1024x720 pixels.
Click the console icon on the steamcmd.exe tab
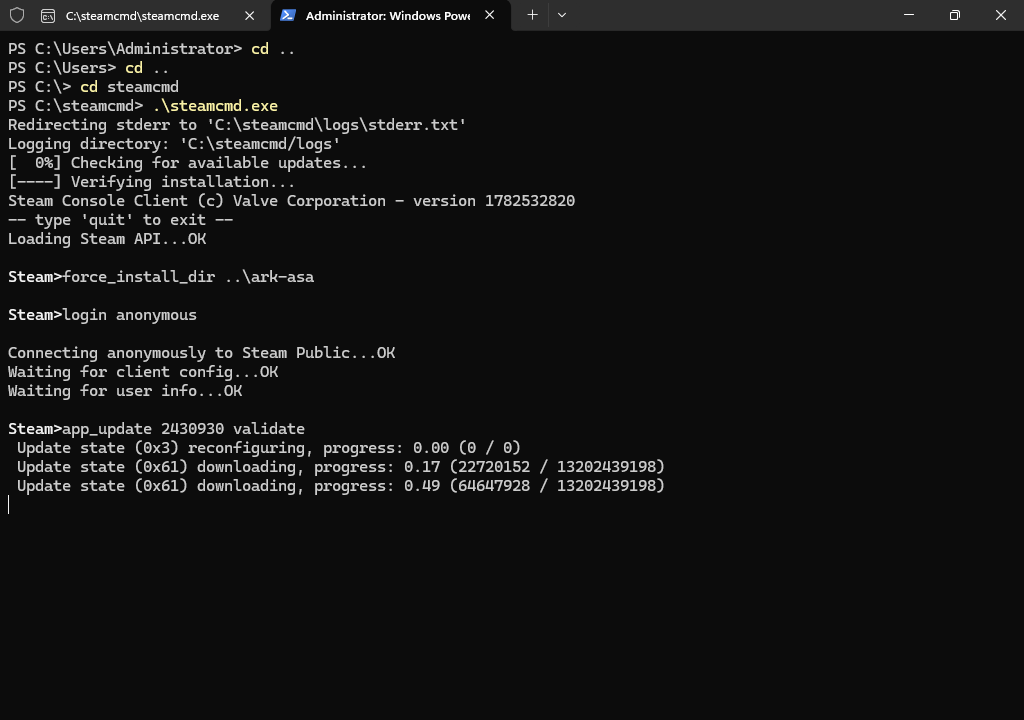(48, 16)
